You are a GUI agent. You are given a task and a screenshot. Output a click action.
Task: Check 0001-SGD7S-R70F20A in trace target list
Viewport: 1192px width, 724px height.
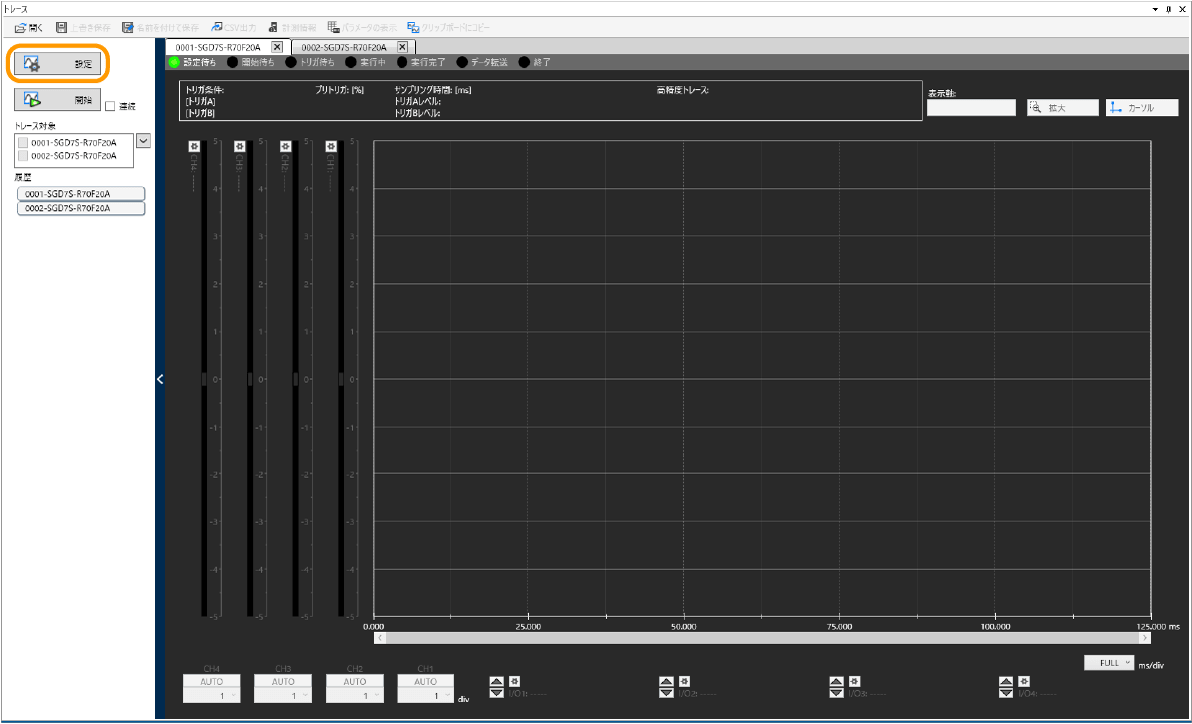[x=25, y=143]
